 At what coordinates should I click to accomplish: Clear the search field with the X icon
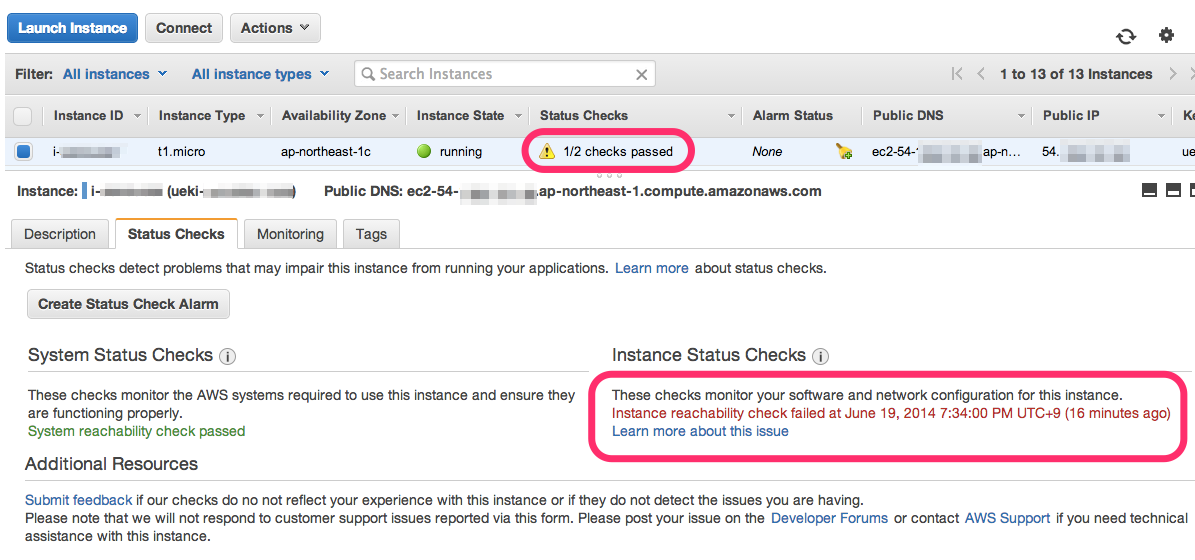tap(642, 74)
